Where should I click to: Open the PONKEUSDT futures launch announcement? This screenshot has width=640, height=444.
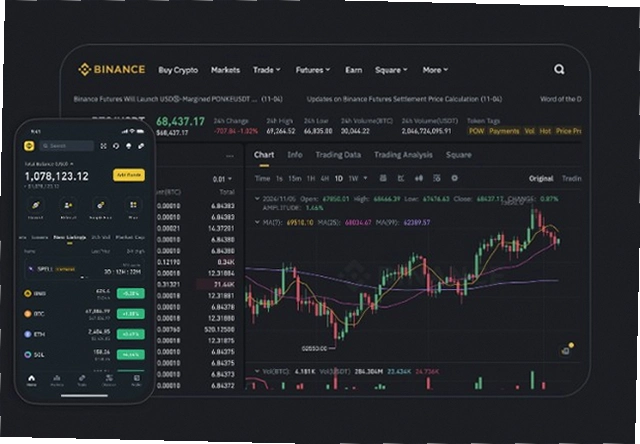click(178, 99)
